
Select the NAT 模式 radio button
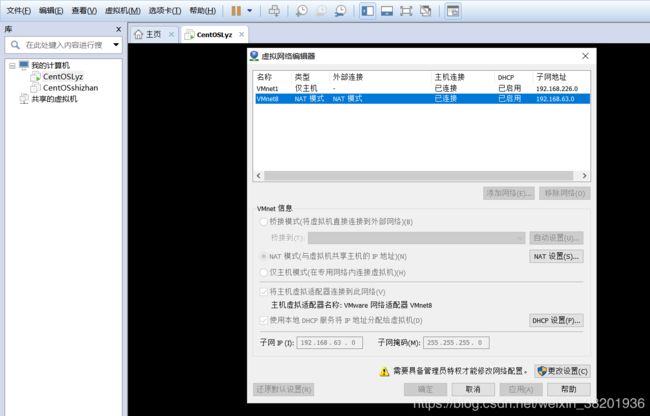click(263, 256)
